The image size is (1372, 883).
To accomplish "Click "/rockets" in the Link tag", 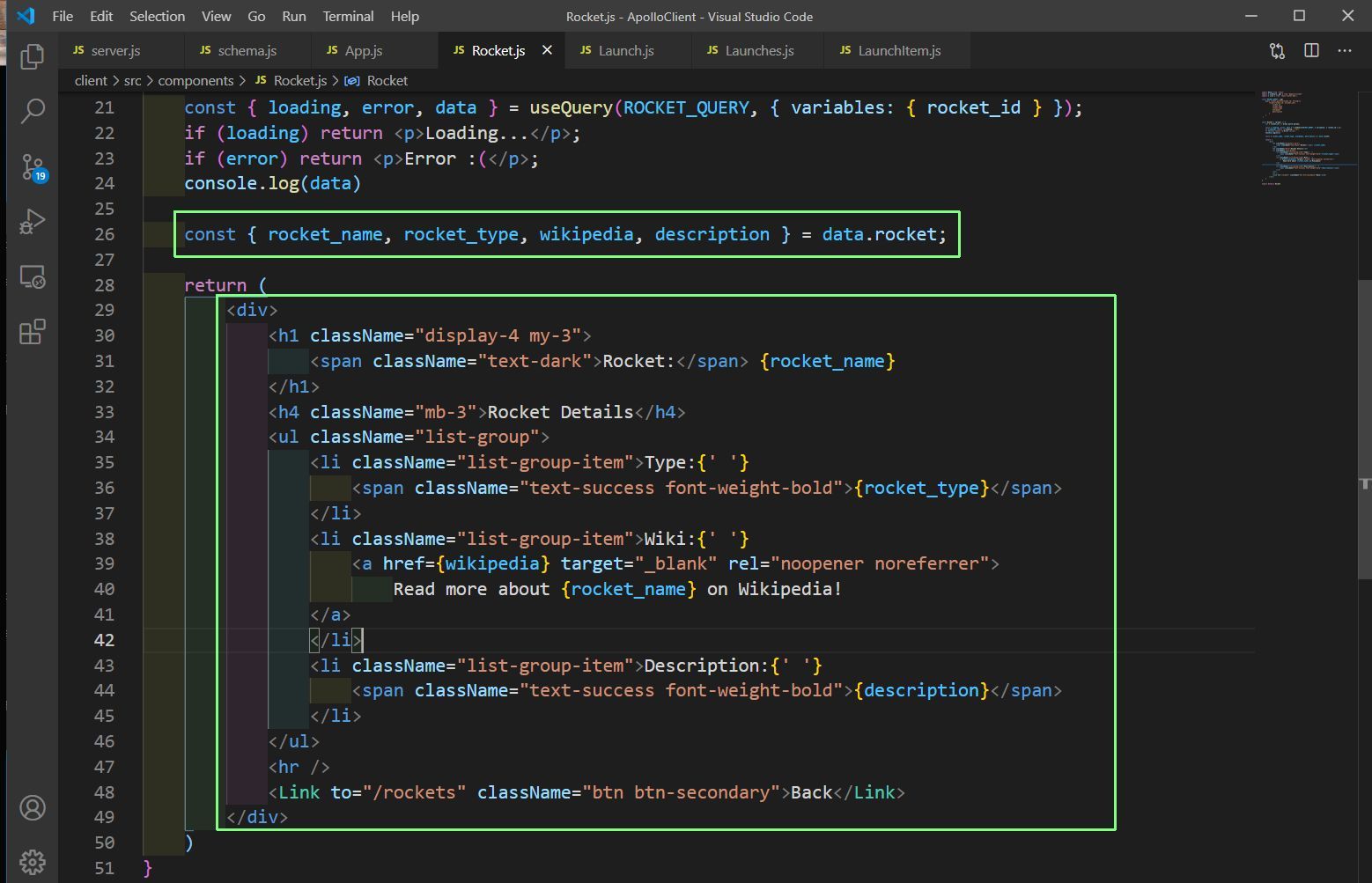I will pos(419,792).
